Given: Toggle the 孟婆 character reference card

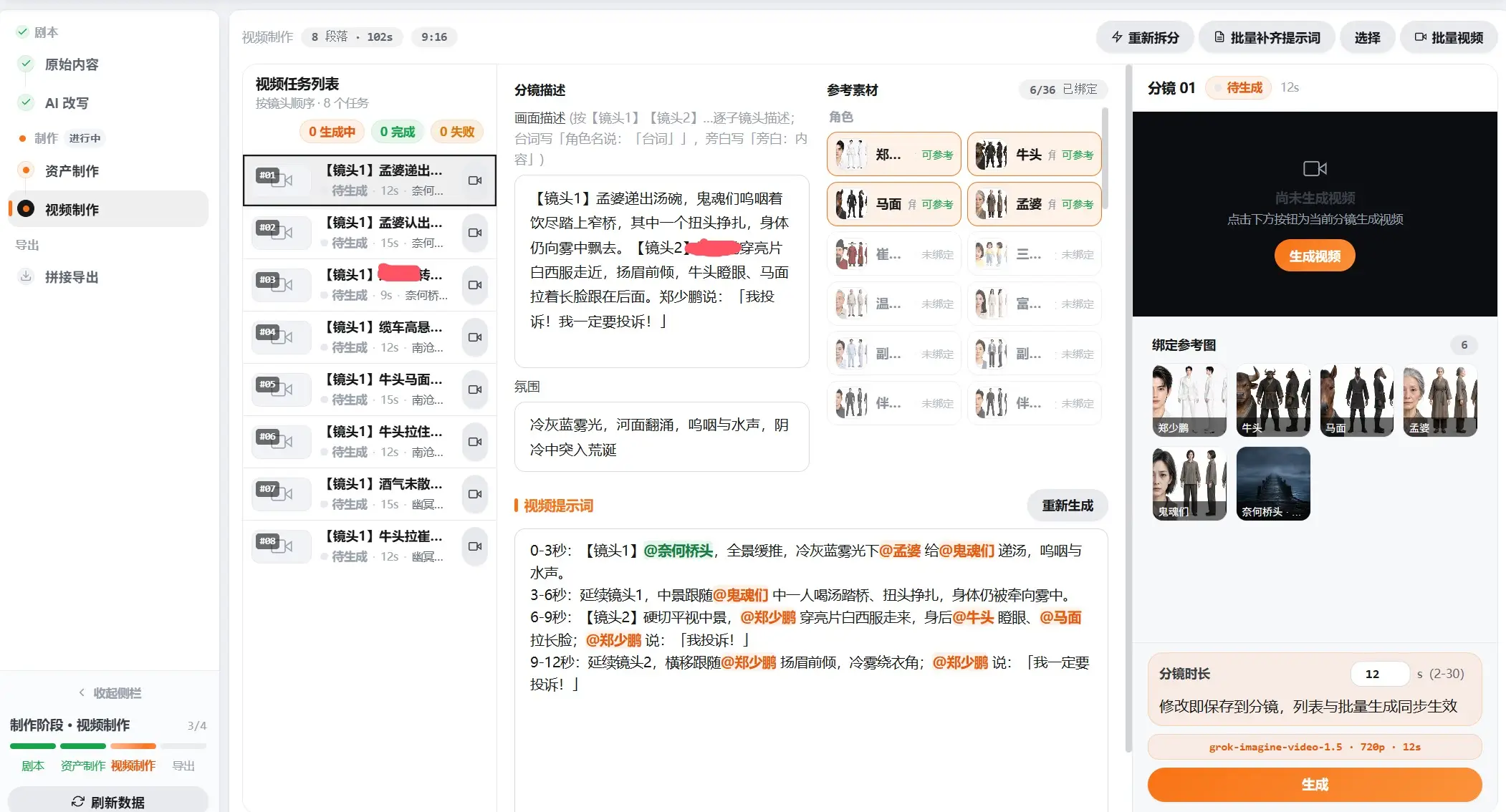Looking at the screenshot, I should 1034,204.
